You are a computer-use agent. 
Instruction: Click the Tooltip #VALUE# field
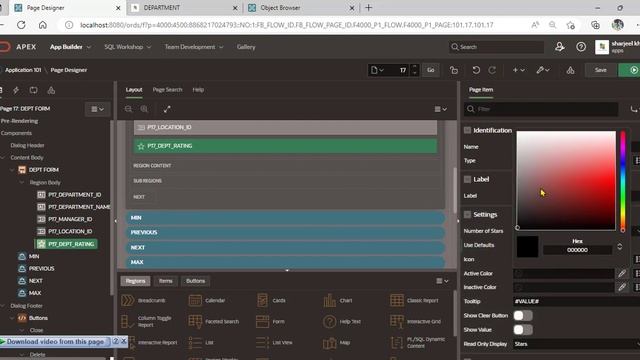coord(576,301)
